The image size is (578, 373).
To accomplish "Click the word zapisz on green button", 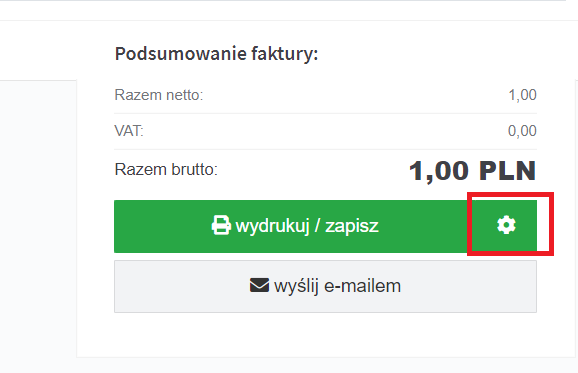I will click(352, 226).
